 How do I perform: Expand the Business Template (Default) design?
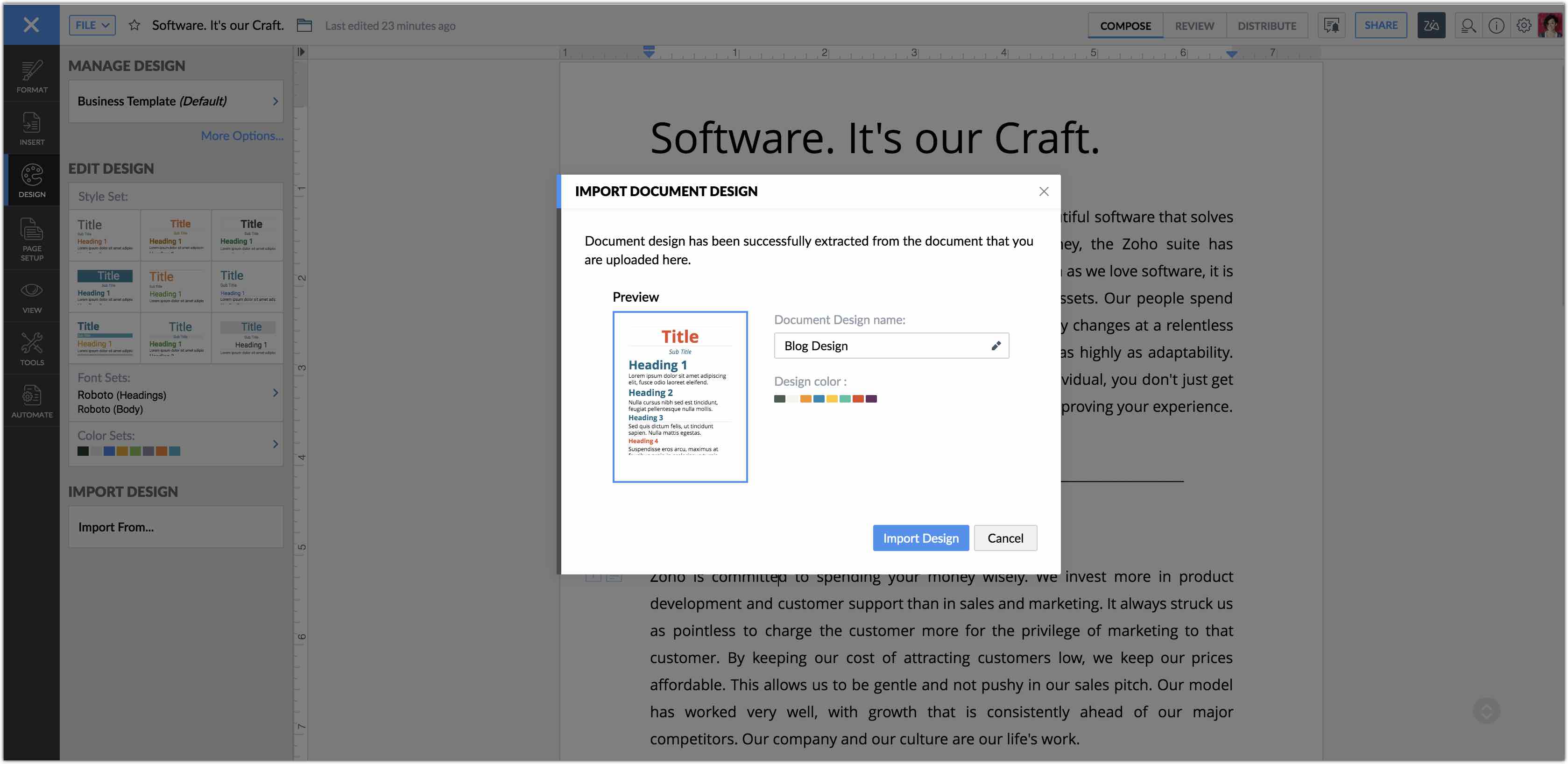[x=275, y=102]
